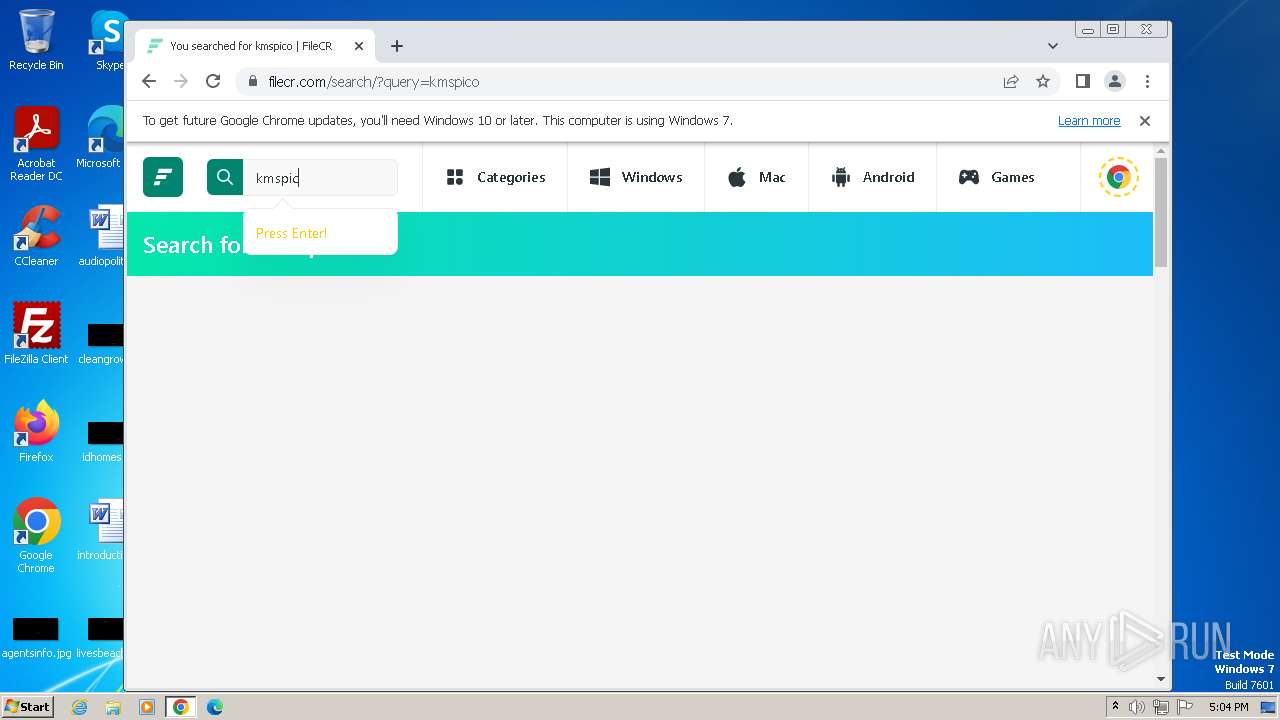Close the FileCR search tab
This screenshot has height=720, width=1280.
tap(359, 46)
